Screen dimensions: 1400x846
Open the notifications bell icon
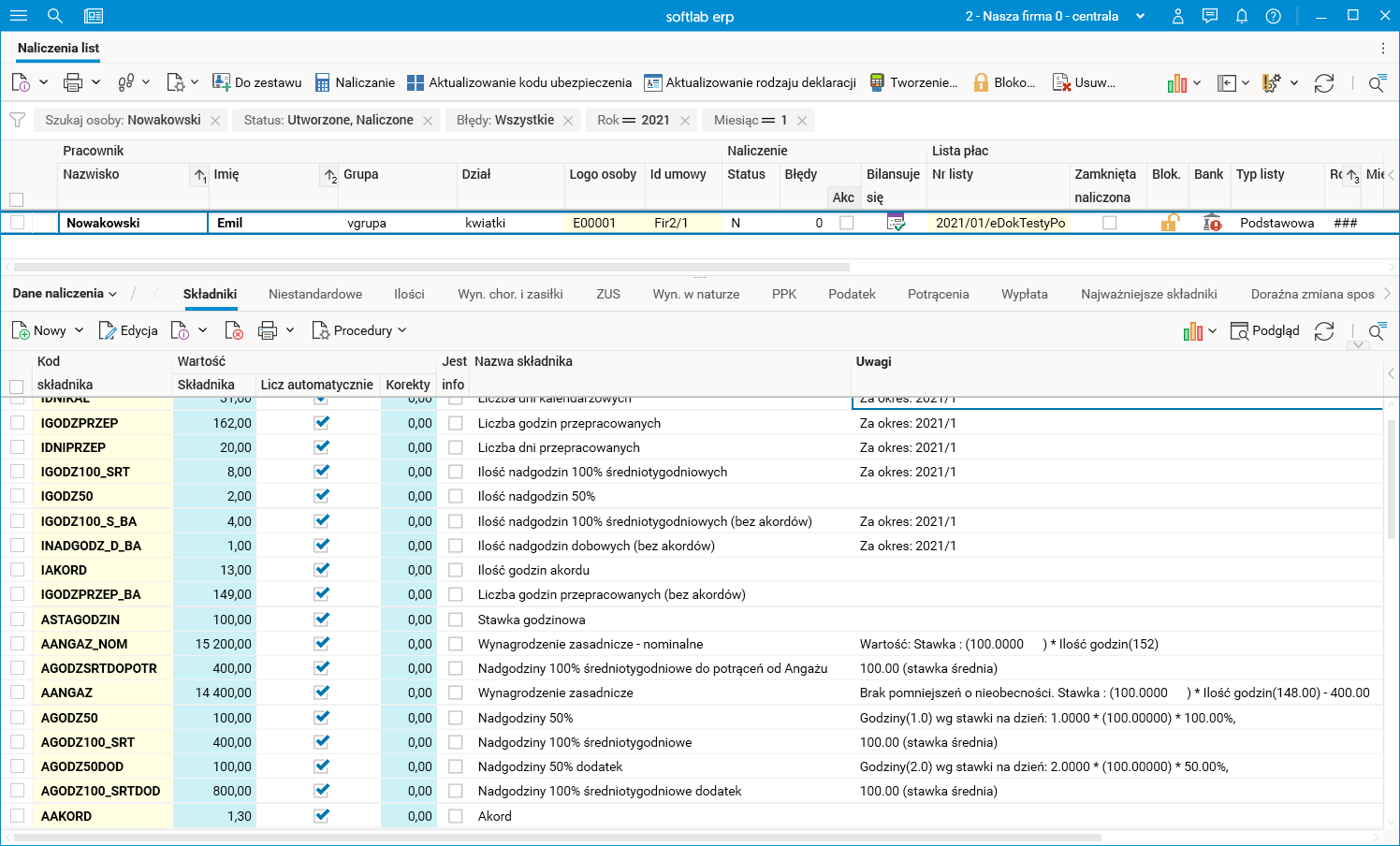click(x=1241, y=16)
